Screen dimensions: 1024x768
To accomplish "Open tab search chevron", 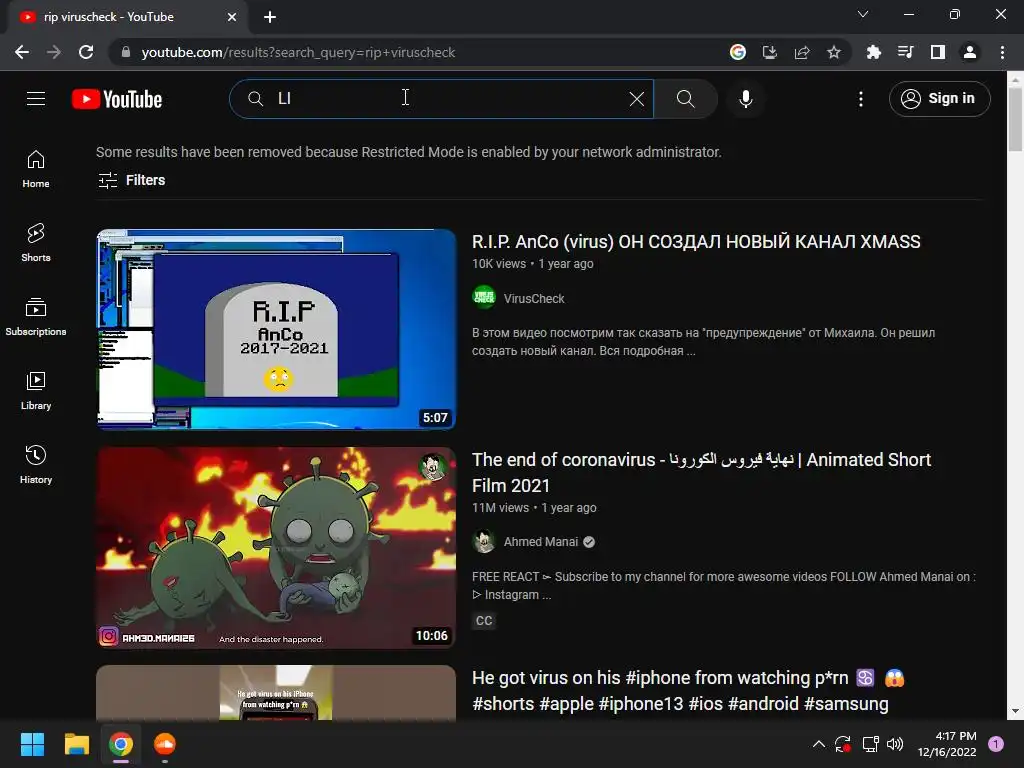I will (863, 14).
